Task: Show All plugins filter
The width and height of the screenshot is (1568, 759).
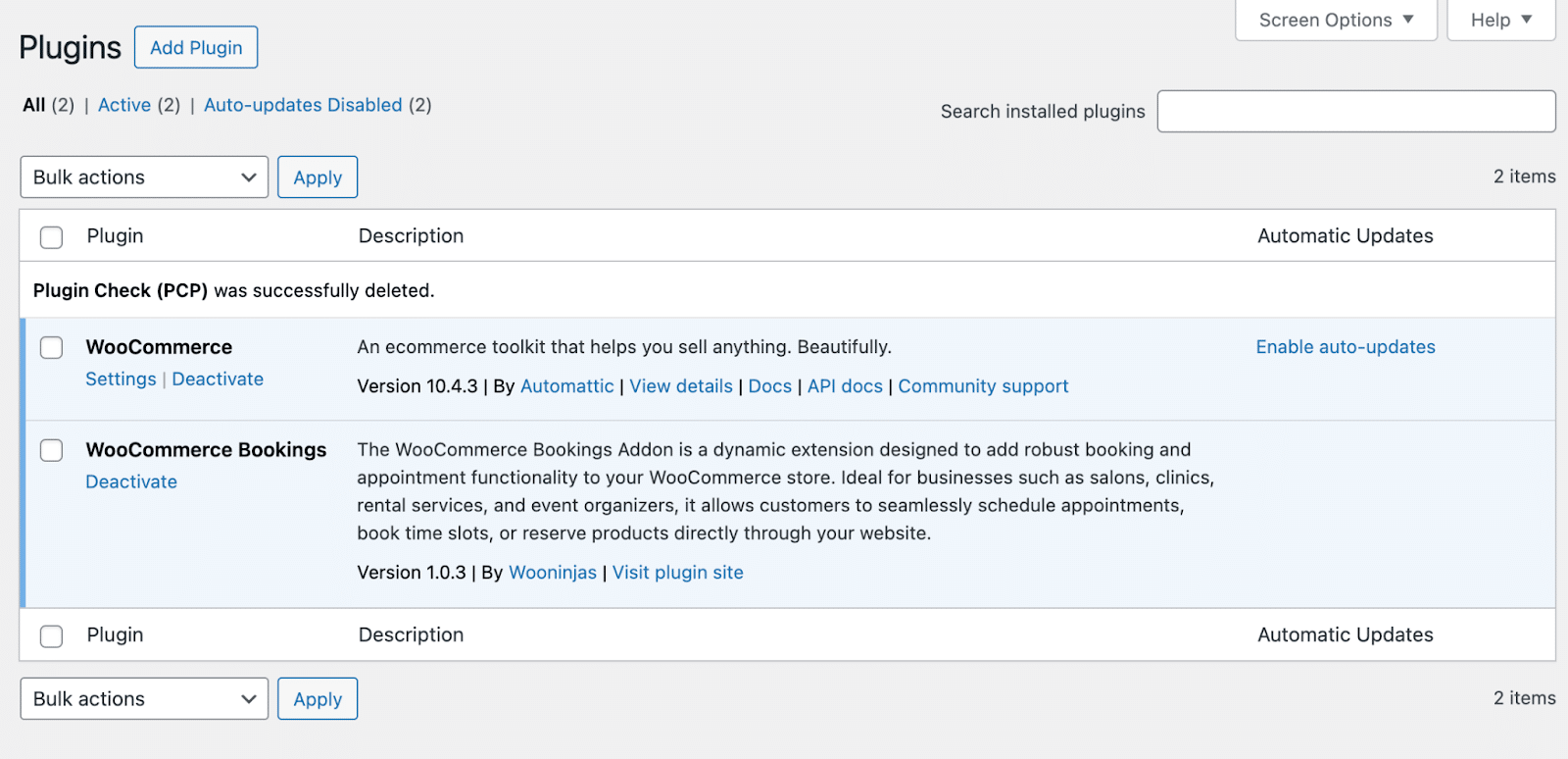Action: [x=34, y=105]
